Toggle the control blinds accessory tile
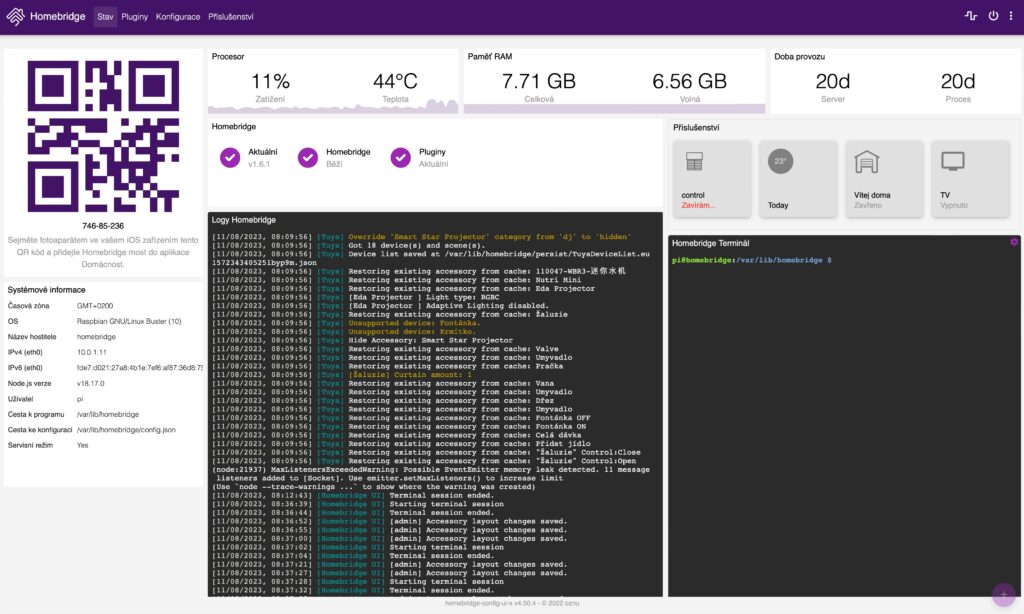This screenshot has width=1024, height=614. tap(711, 178)
